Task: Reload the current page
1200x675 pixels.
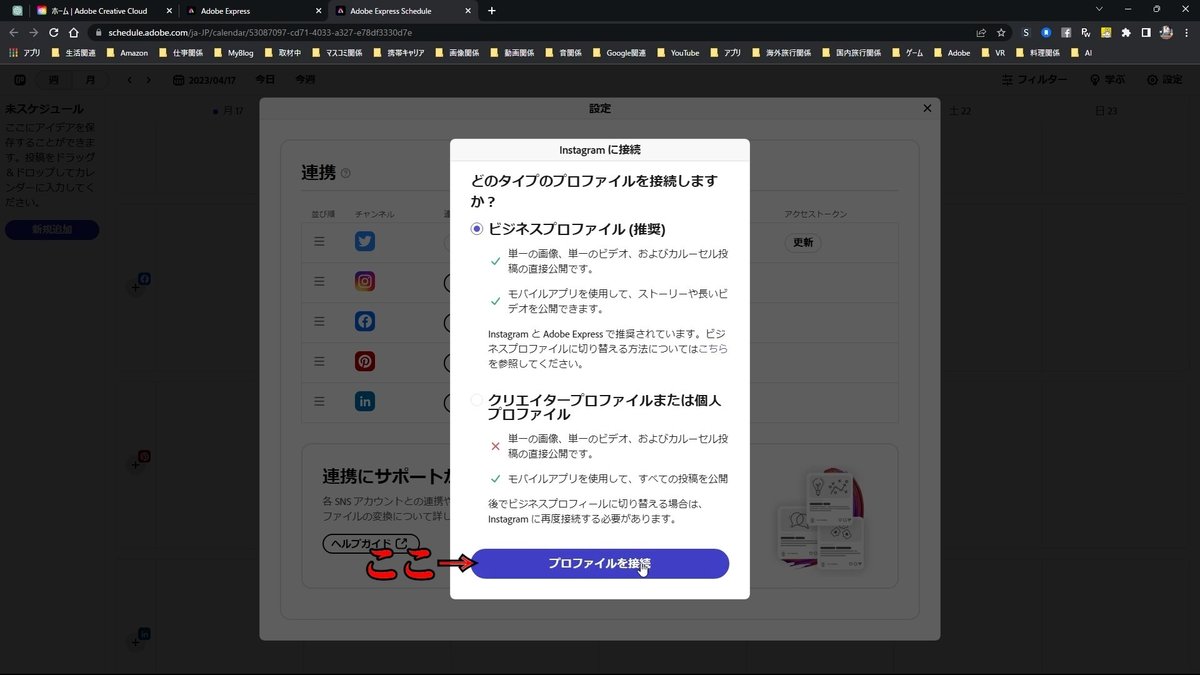Action: point(54,32)
